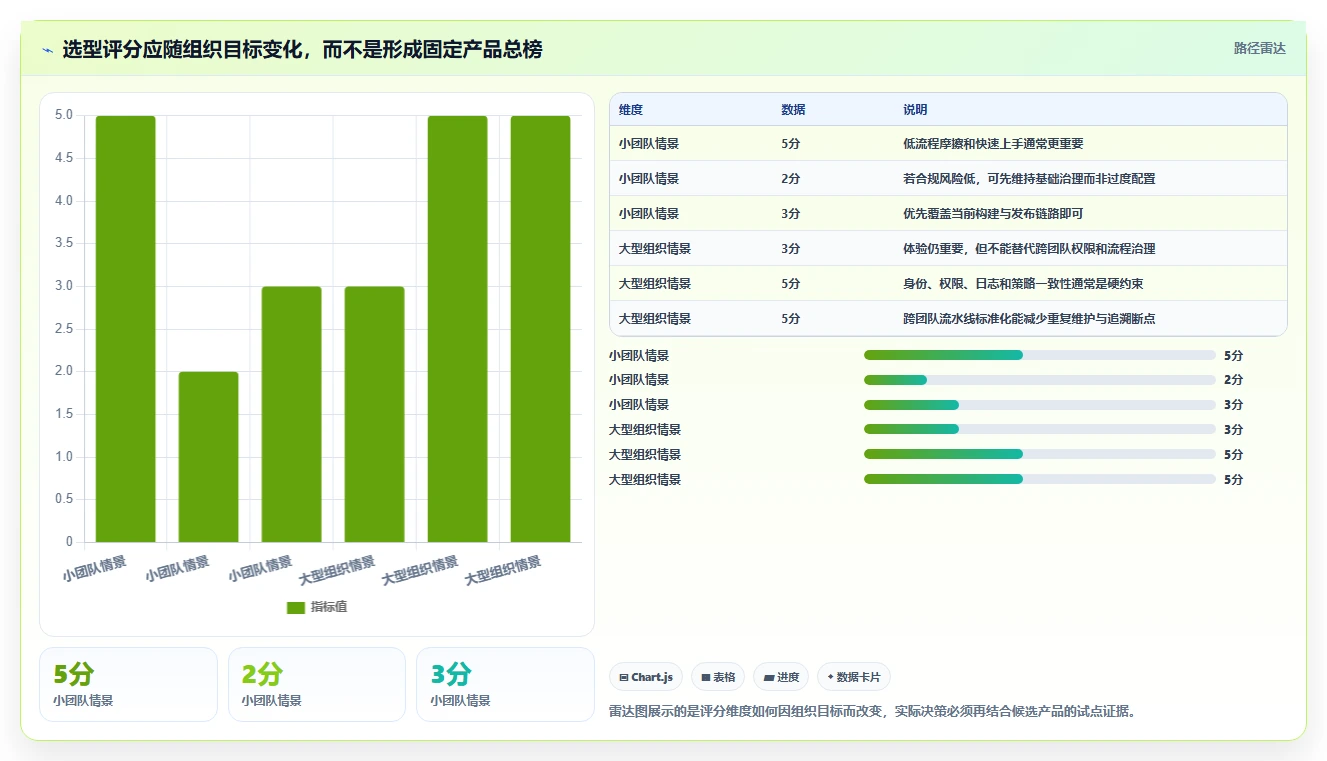Screen dimensions: 1327x761
Task: Click the 数据卡片 chip
Action: (854, 677)
